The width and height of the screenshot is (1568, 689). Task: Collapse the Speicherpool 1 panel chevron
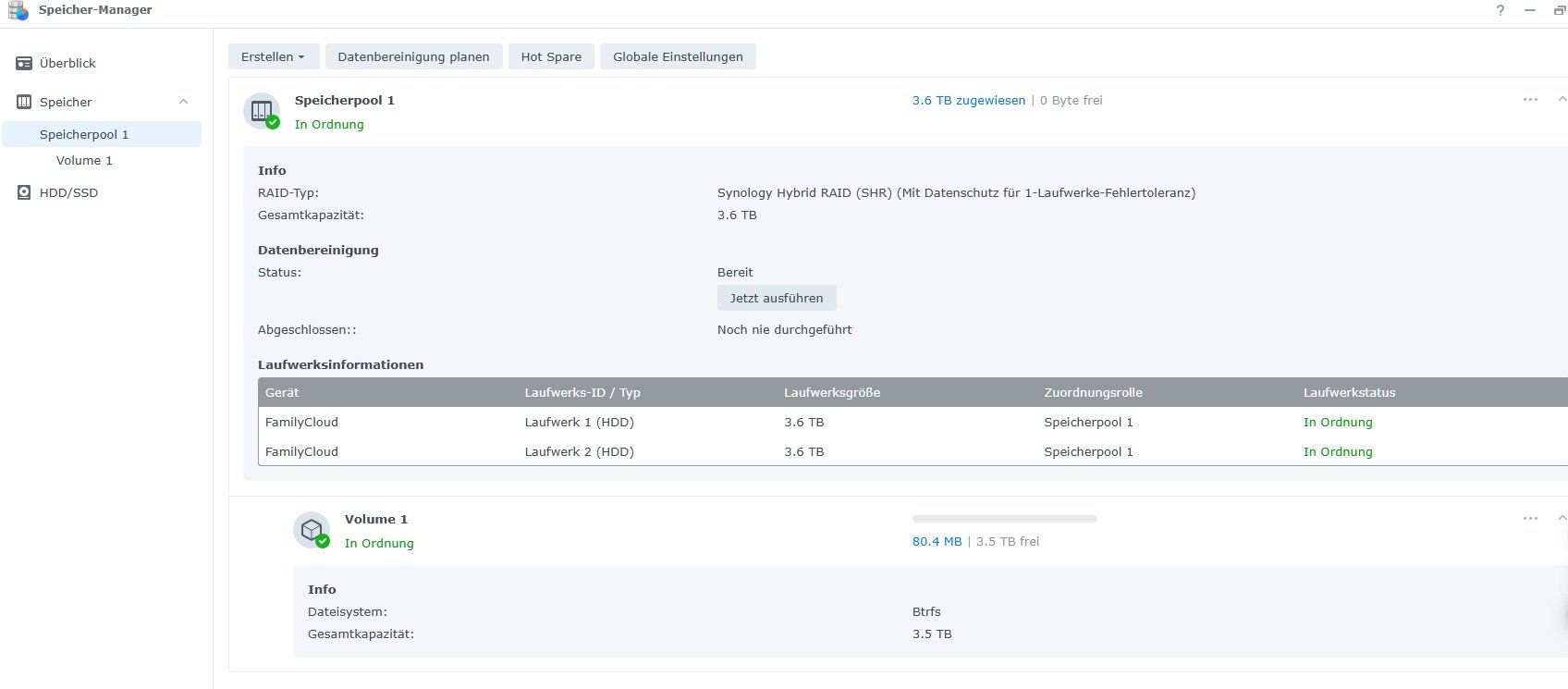(1562, 100)
